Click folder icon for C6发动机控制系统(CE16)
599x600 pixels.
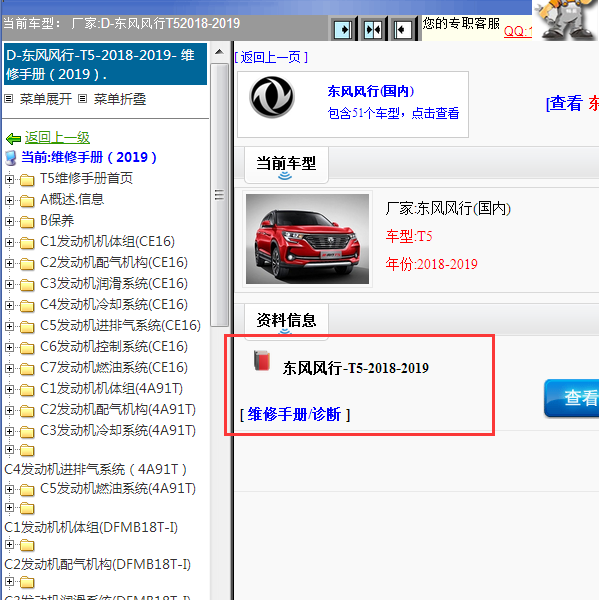click(x=27, y=348)
